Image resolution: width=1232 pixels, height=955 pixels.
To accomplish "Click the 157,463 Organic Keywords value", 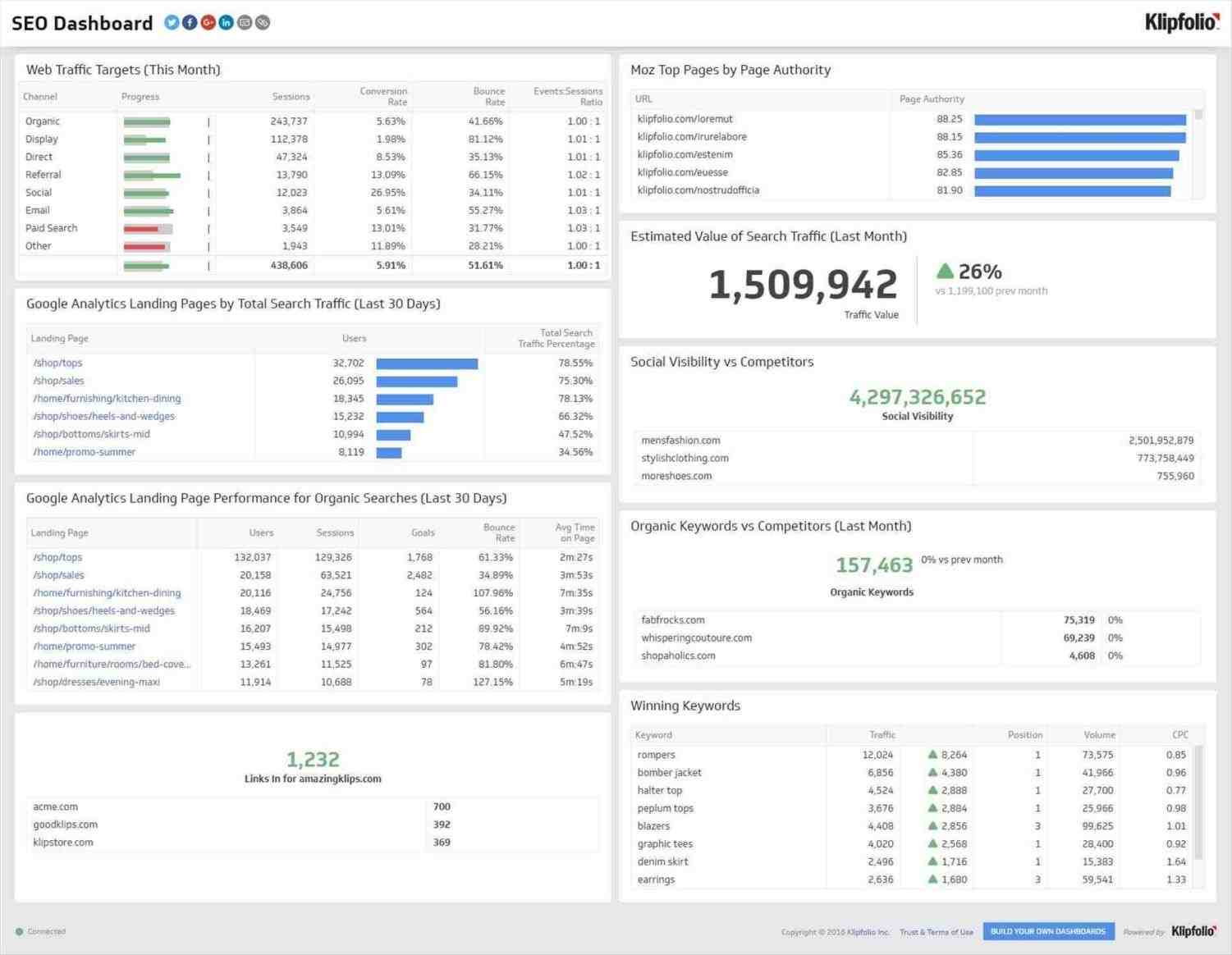I will 874,565.
